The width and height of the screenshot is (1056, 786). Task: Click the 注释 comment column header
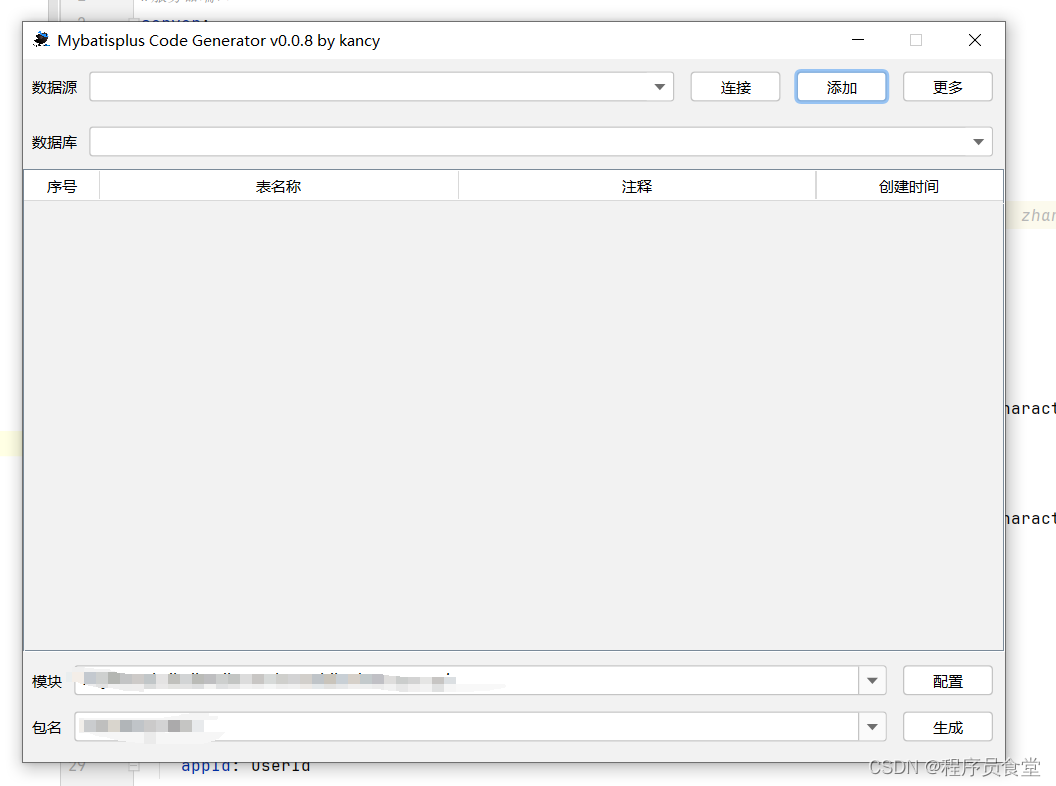(636, 185)
